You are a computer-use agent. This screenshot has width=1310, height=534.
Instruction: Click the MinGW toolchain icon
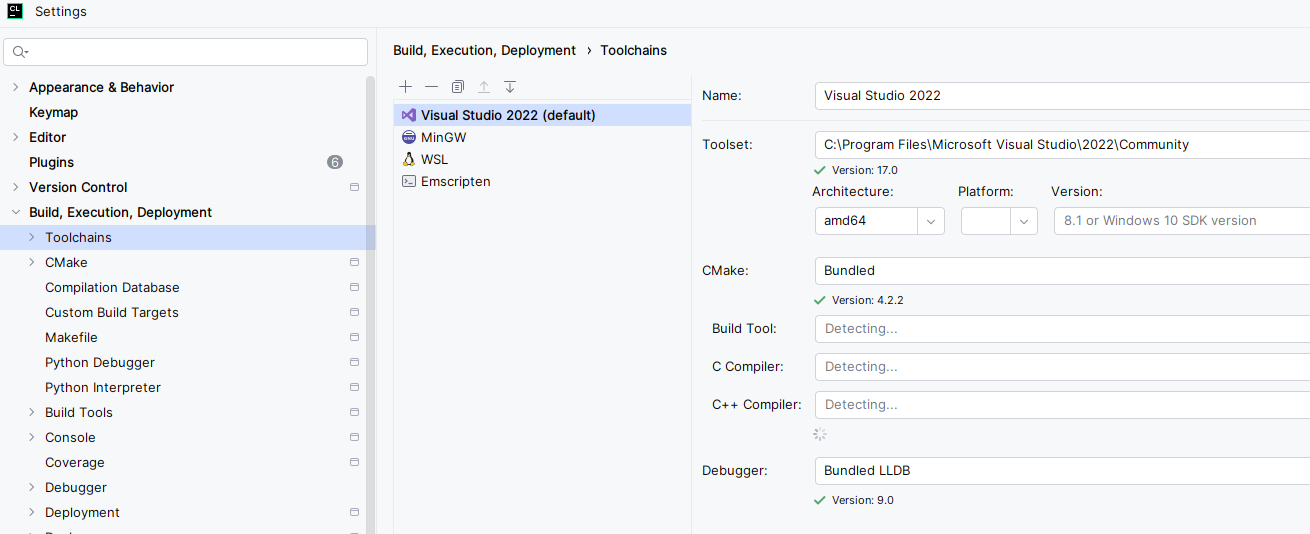pos(408,137)
